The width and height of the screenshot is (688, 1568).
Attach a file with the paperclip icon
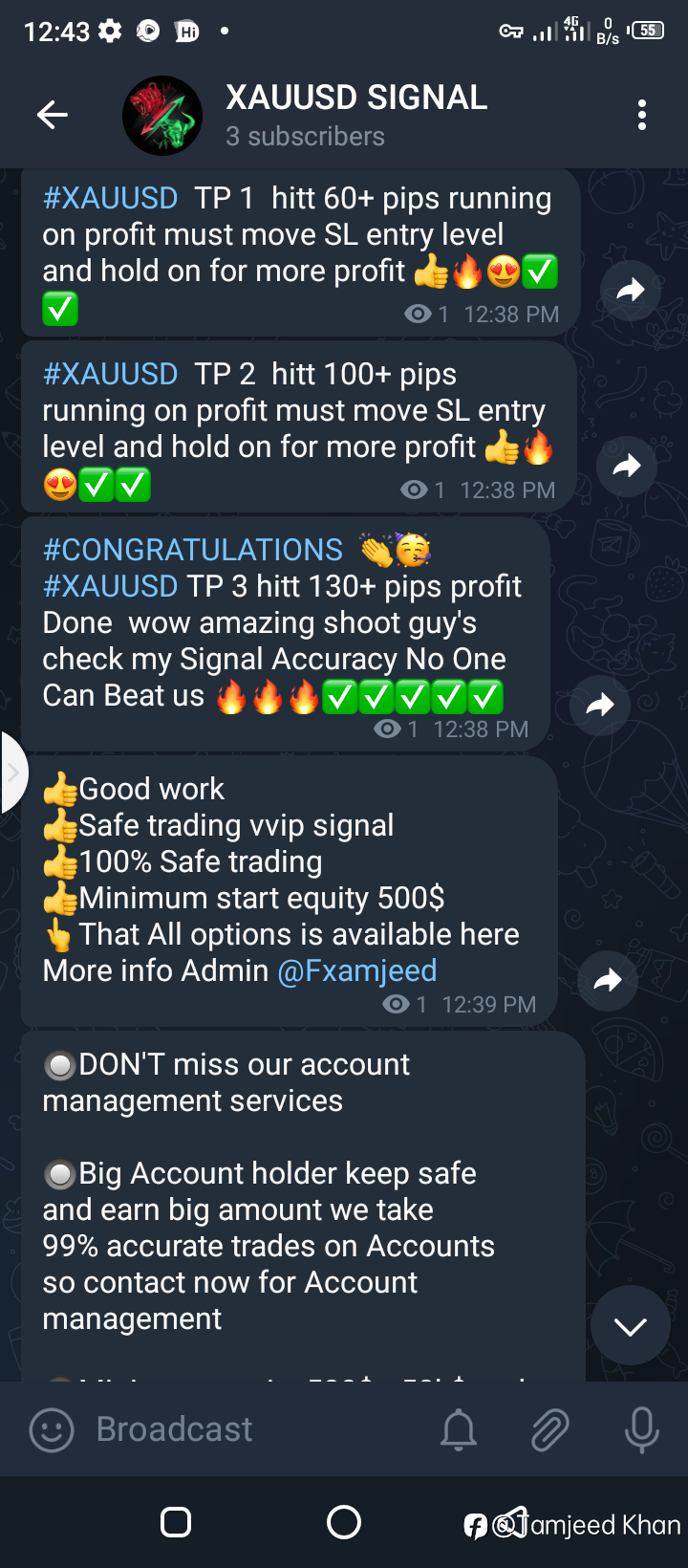coord(550,1430)
